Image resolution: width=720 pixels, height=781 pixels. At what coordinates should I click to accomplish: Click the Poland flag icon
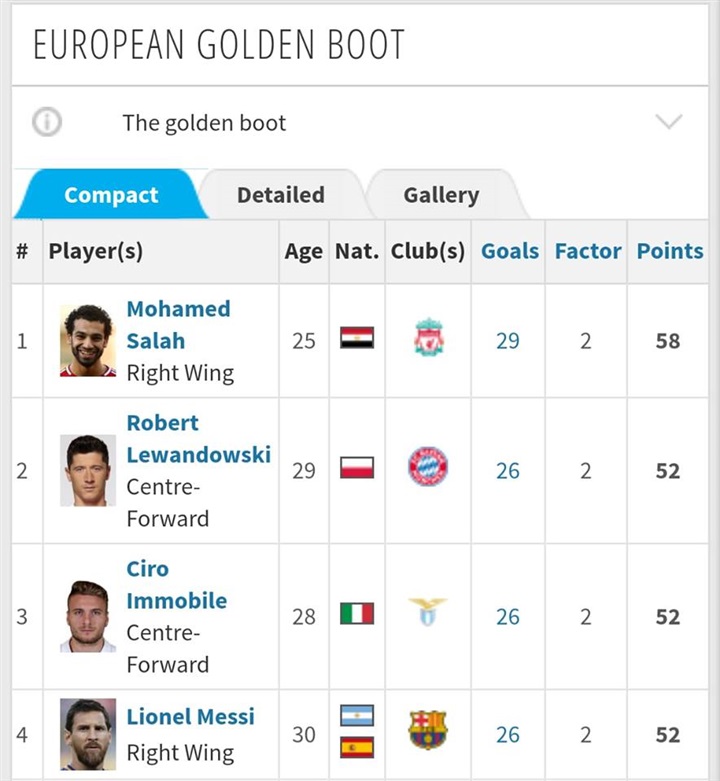357,467
